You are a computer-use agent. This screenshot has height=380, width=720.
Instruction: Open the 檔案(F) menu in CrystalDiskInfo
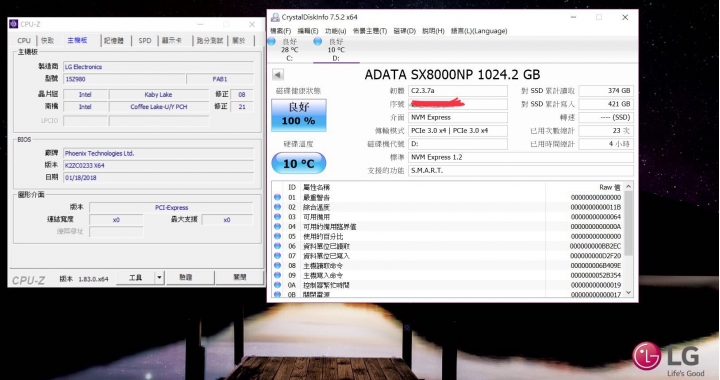pos(281,31)
